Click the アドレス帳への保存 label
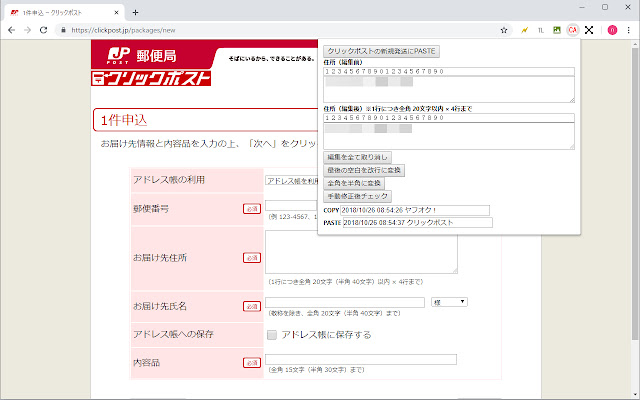Image resolution: width=640 pixels, height=400 pixels. 173,334
